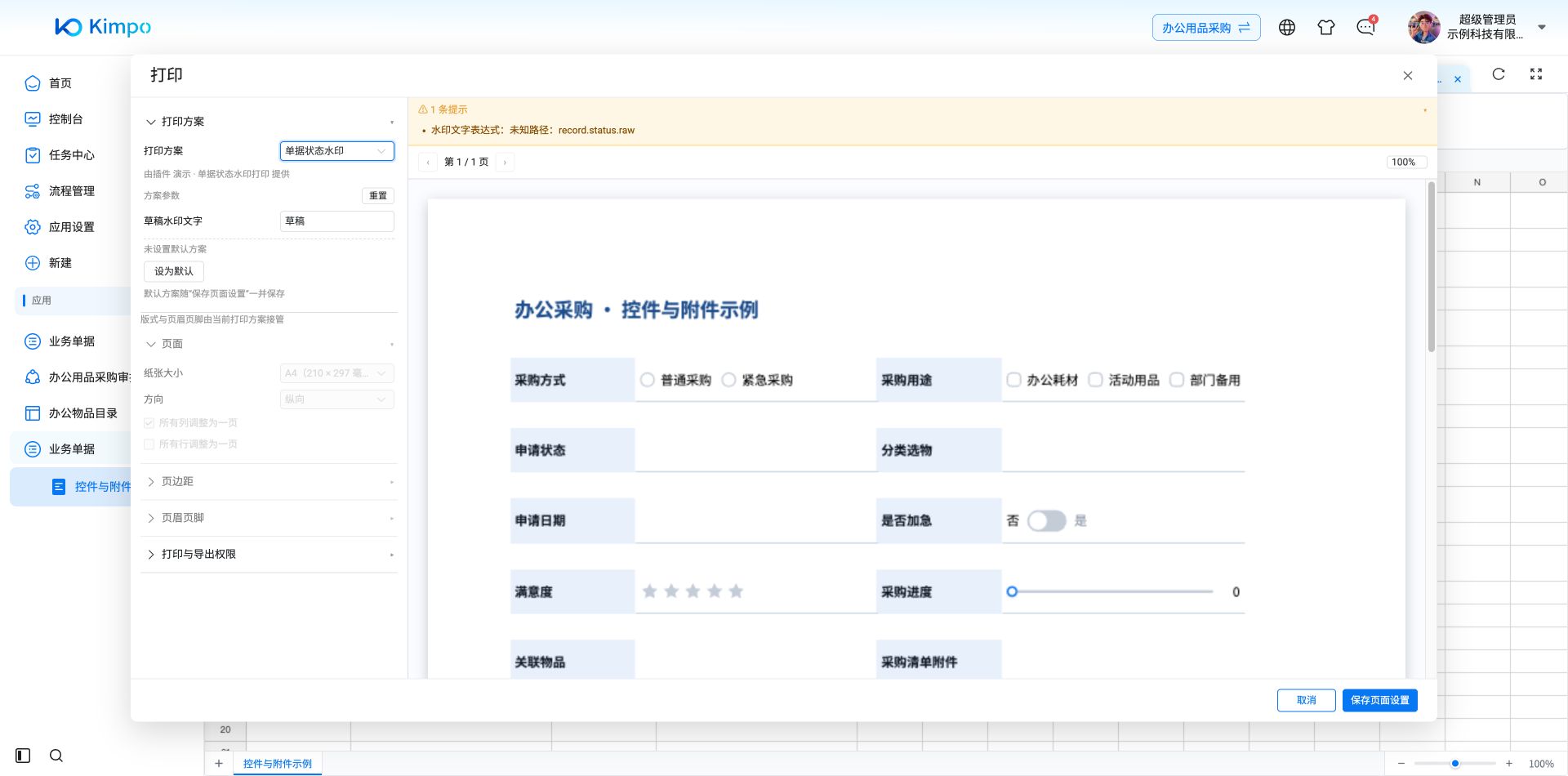The height and width of the screenshot is (776, 1568).
Task: Collapse the 页面 section
Action: (150, 345)
